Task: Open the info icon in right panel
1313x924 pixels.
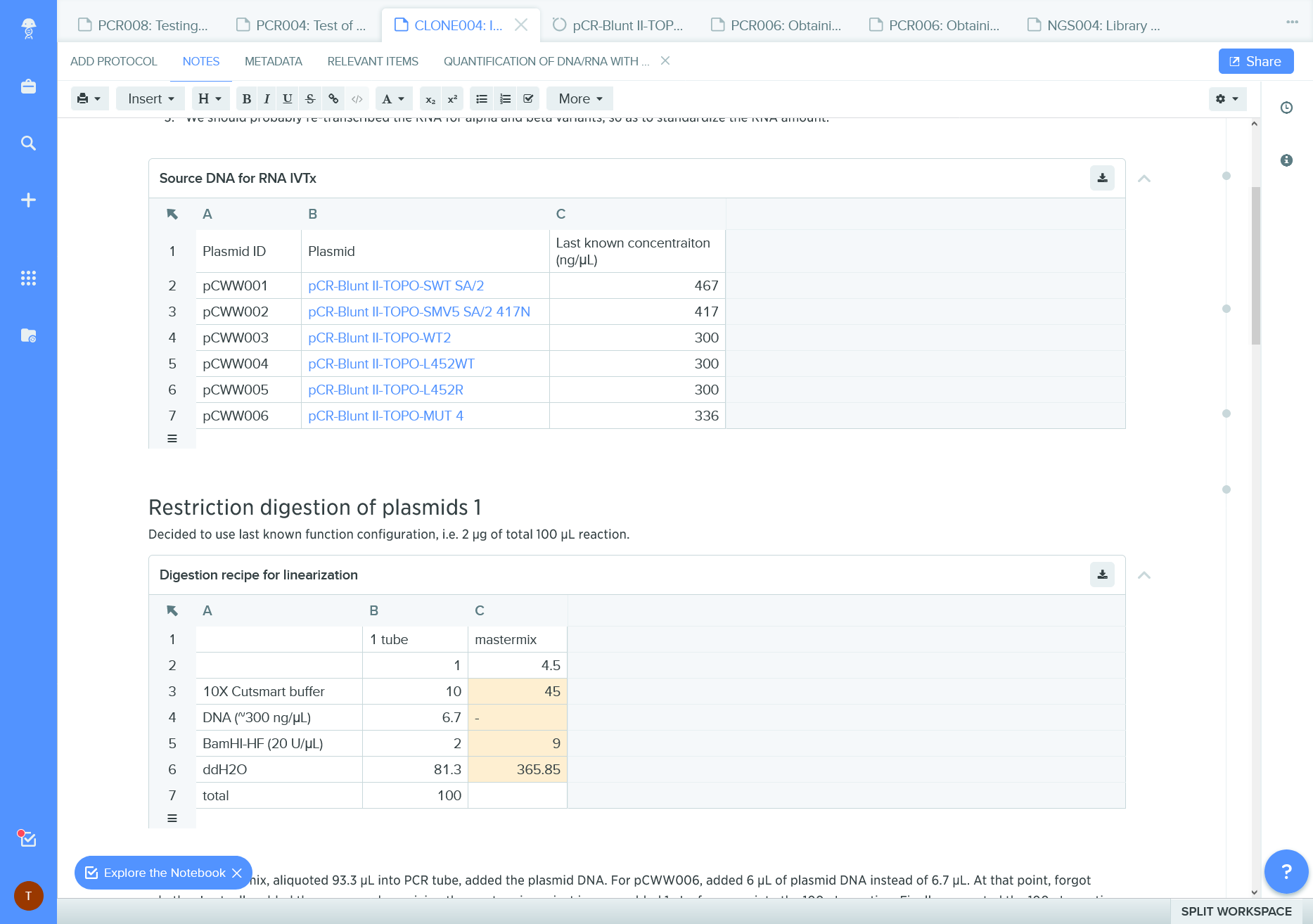Action: pyautogui.click(x=1286, y=160)
